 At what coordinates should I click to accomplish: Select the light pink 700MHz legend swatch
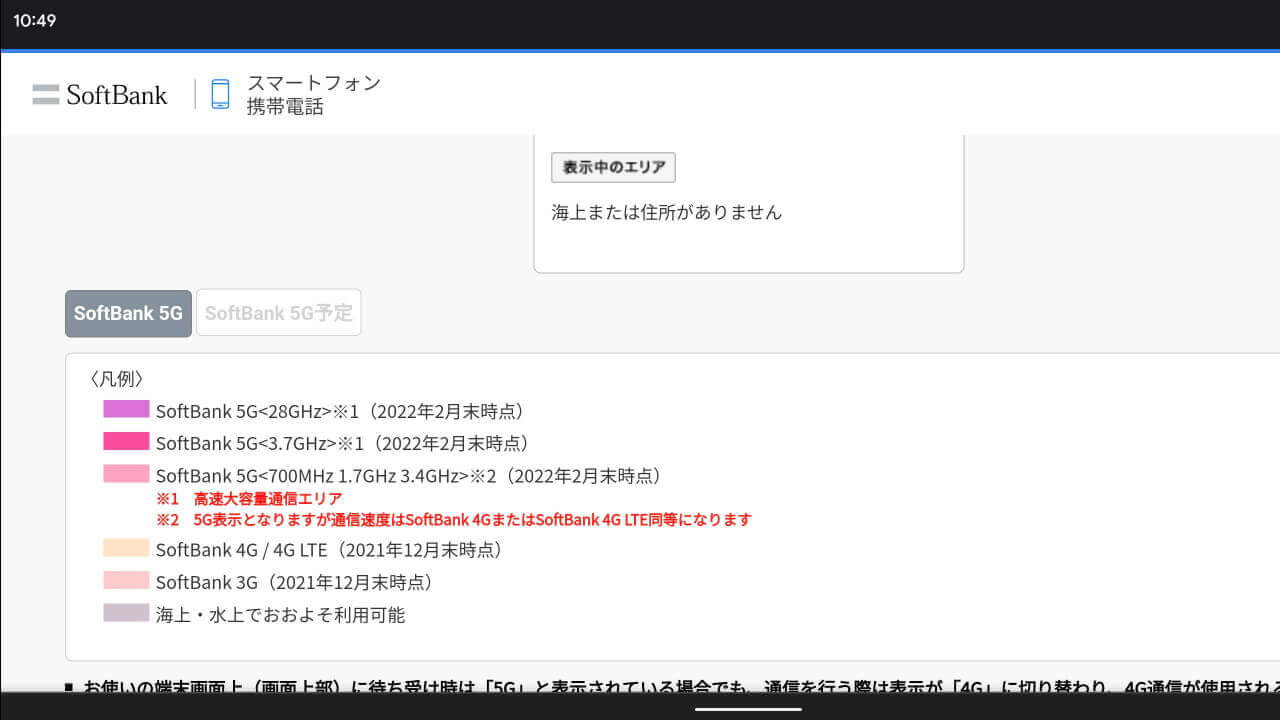(x=126, y=474)
